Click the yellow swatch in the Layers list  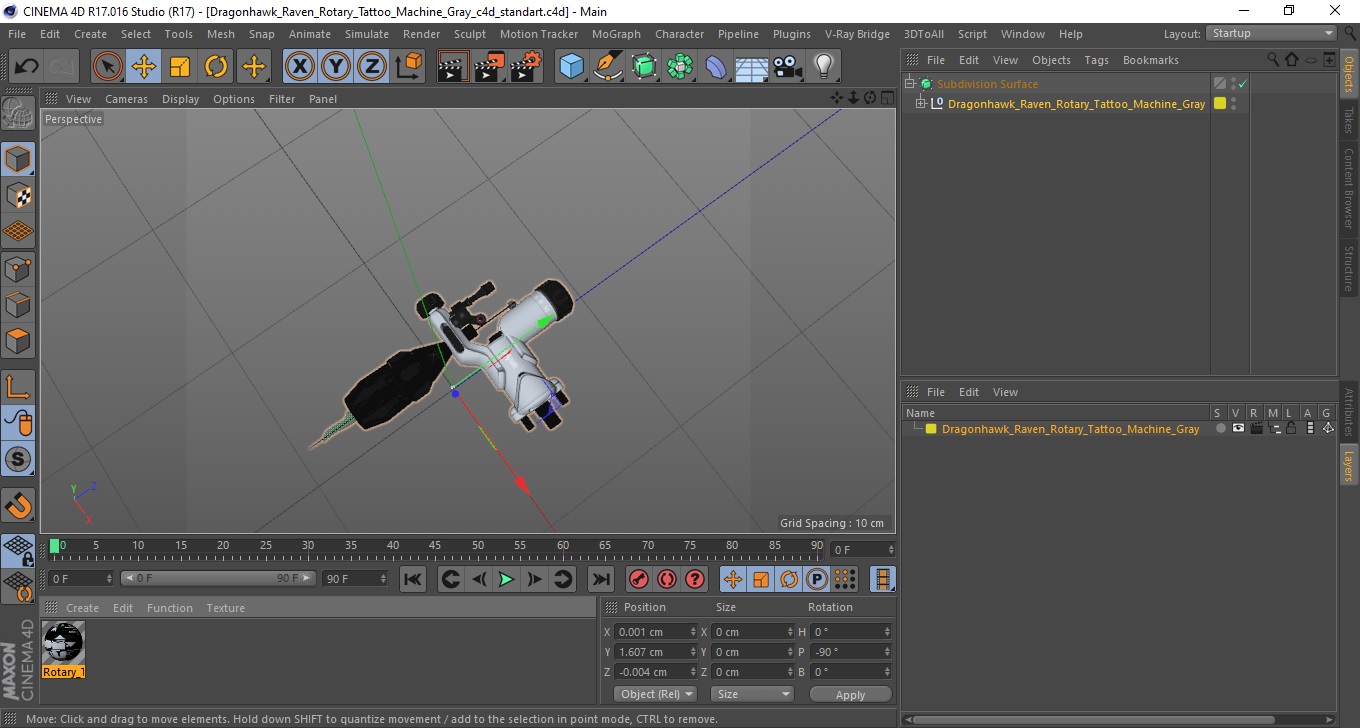[931, 429]
